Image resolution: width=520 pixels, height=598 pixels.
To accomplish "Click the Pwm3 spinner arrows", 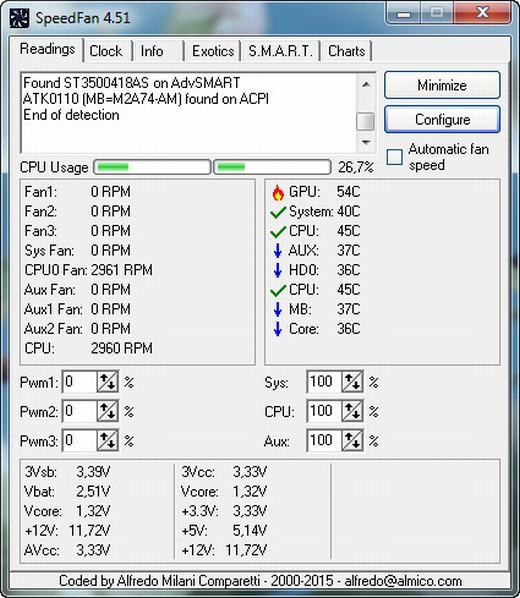I will [x=107, y=440].
